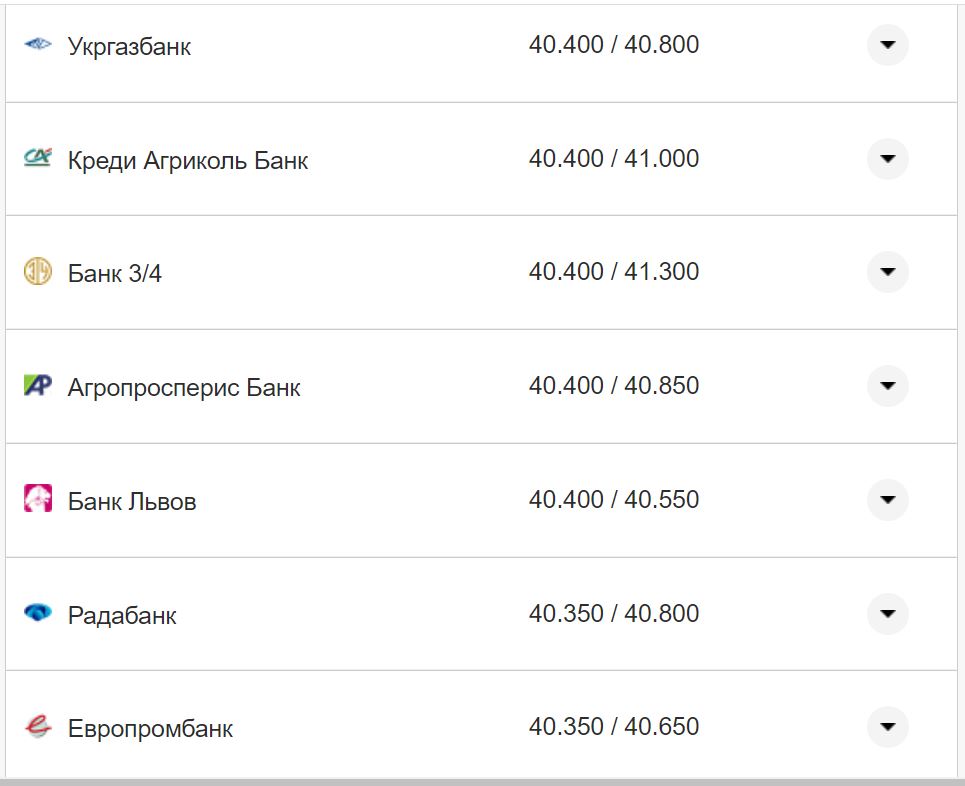Expand the Радабанк row arrow
This screenshot has height=786, width=965.
887,613
